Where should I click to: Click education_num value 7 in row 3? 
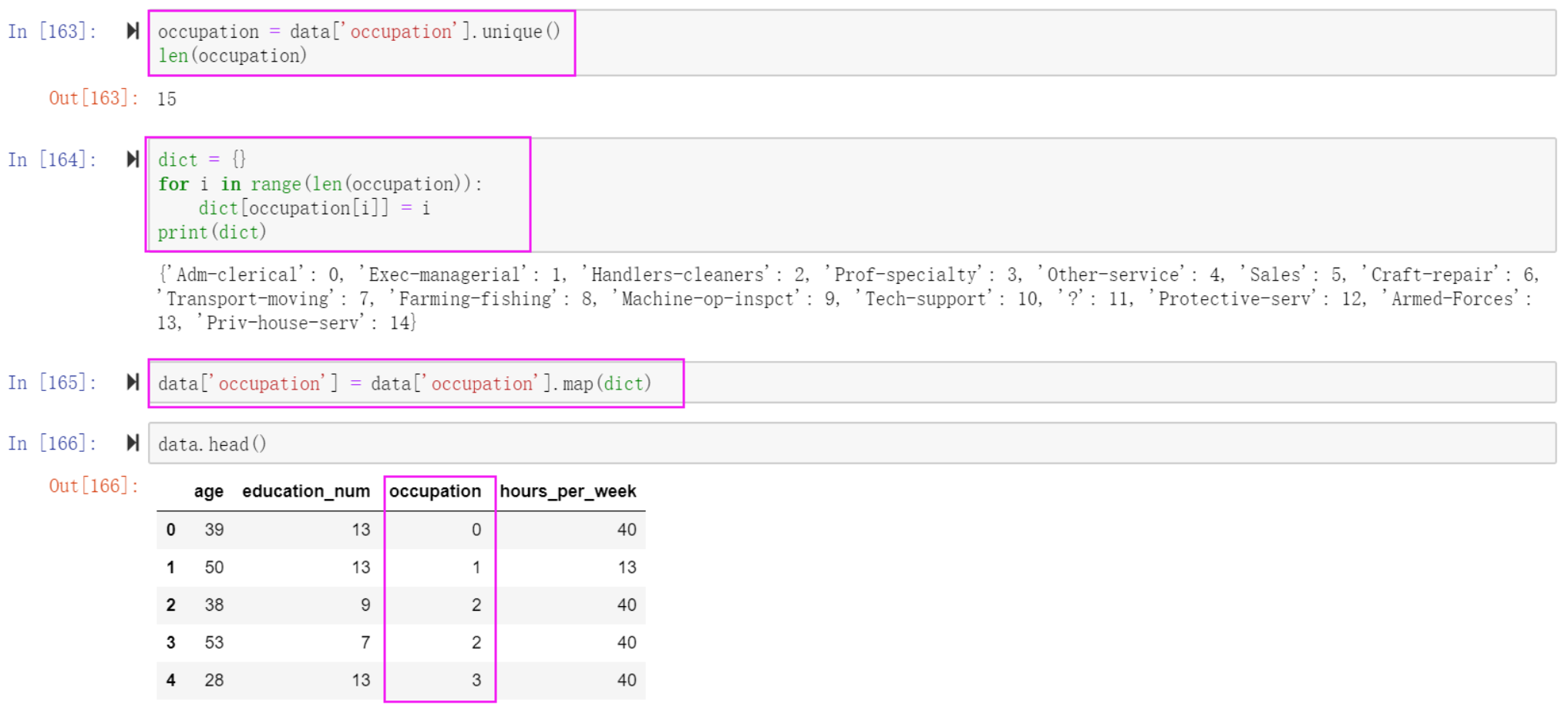coord(365,642)
